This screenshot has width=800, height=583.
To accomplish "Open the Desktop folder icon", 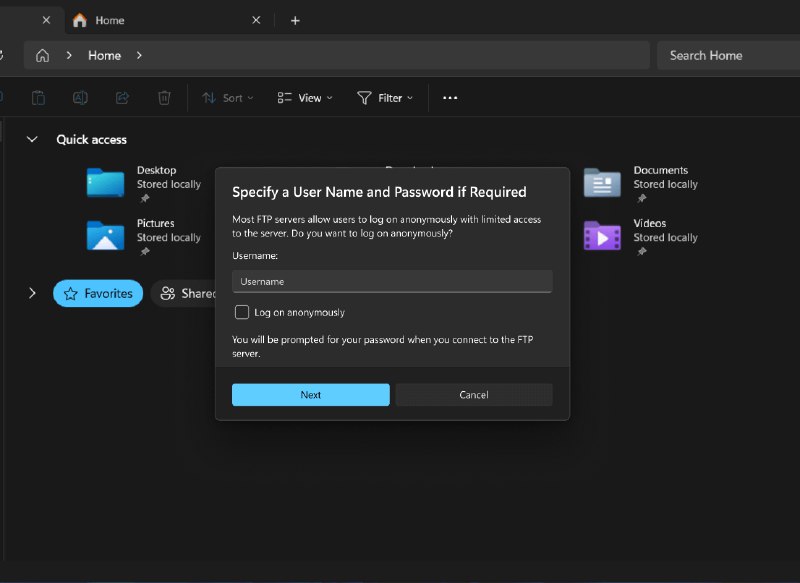I will [105, 182].
